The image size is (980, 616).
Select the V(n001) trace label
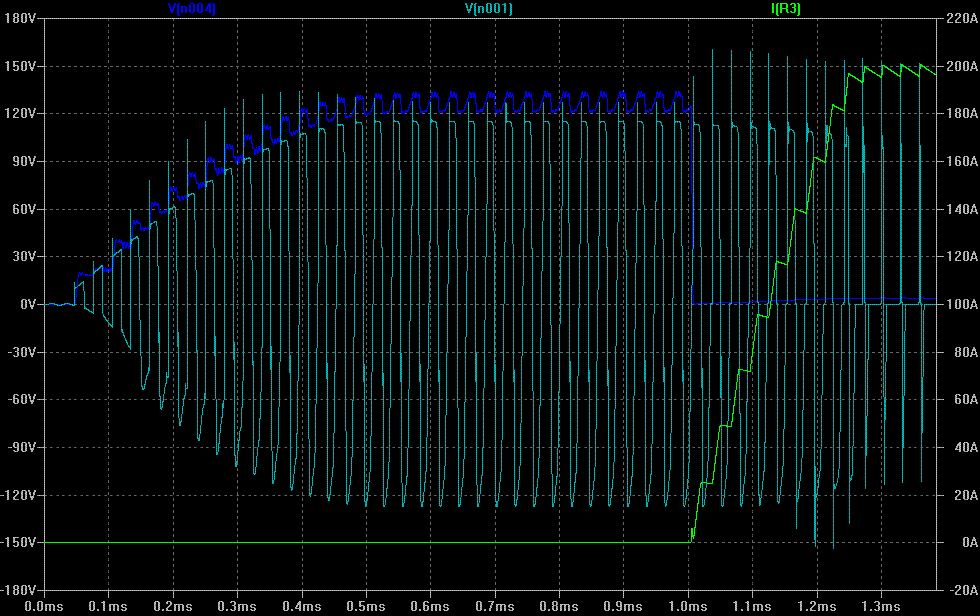[489, 9]
